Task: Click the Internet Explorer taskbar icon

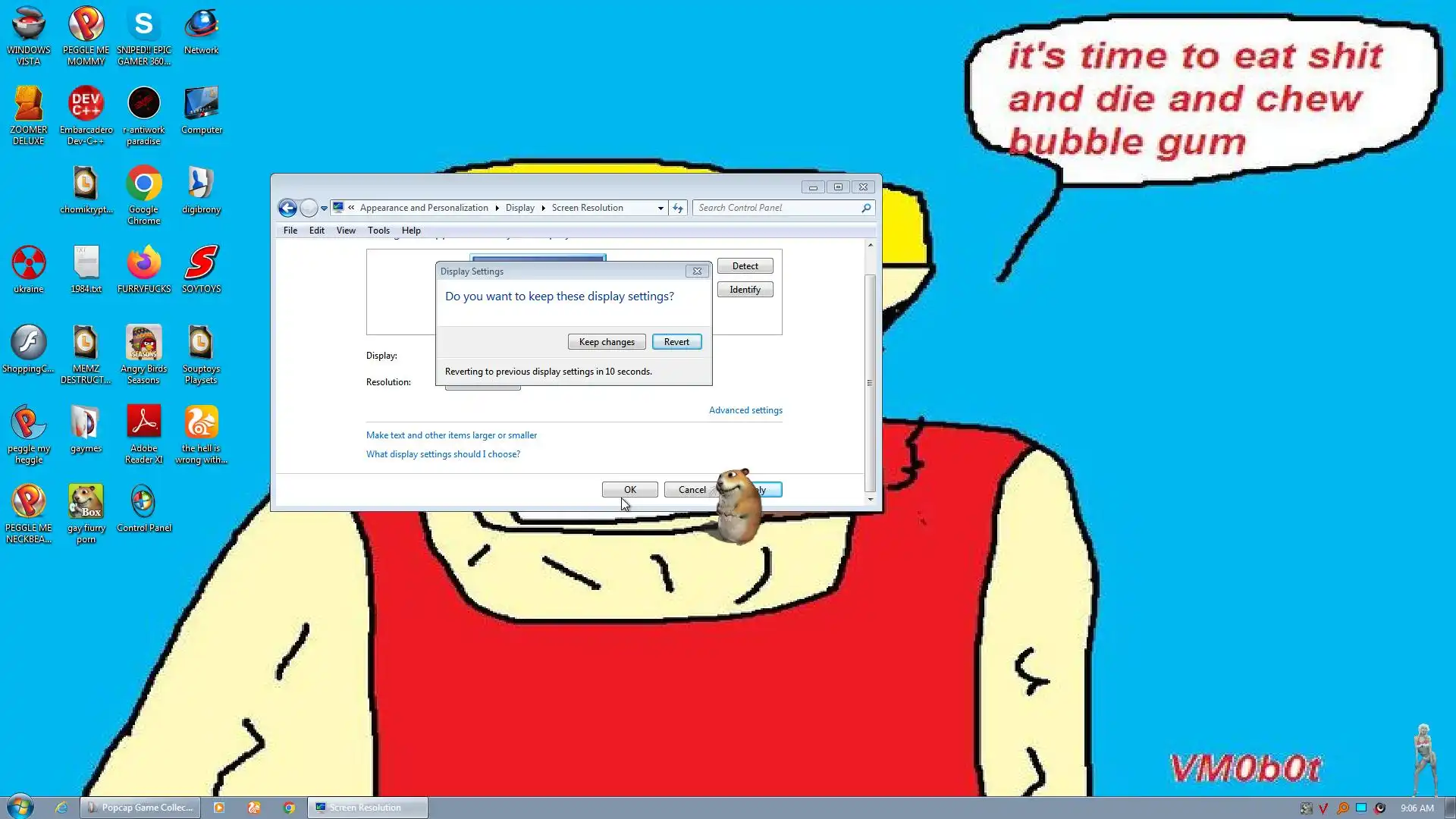Action: tap(61, 808)
